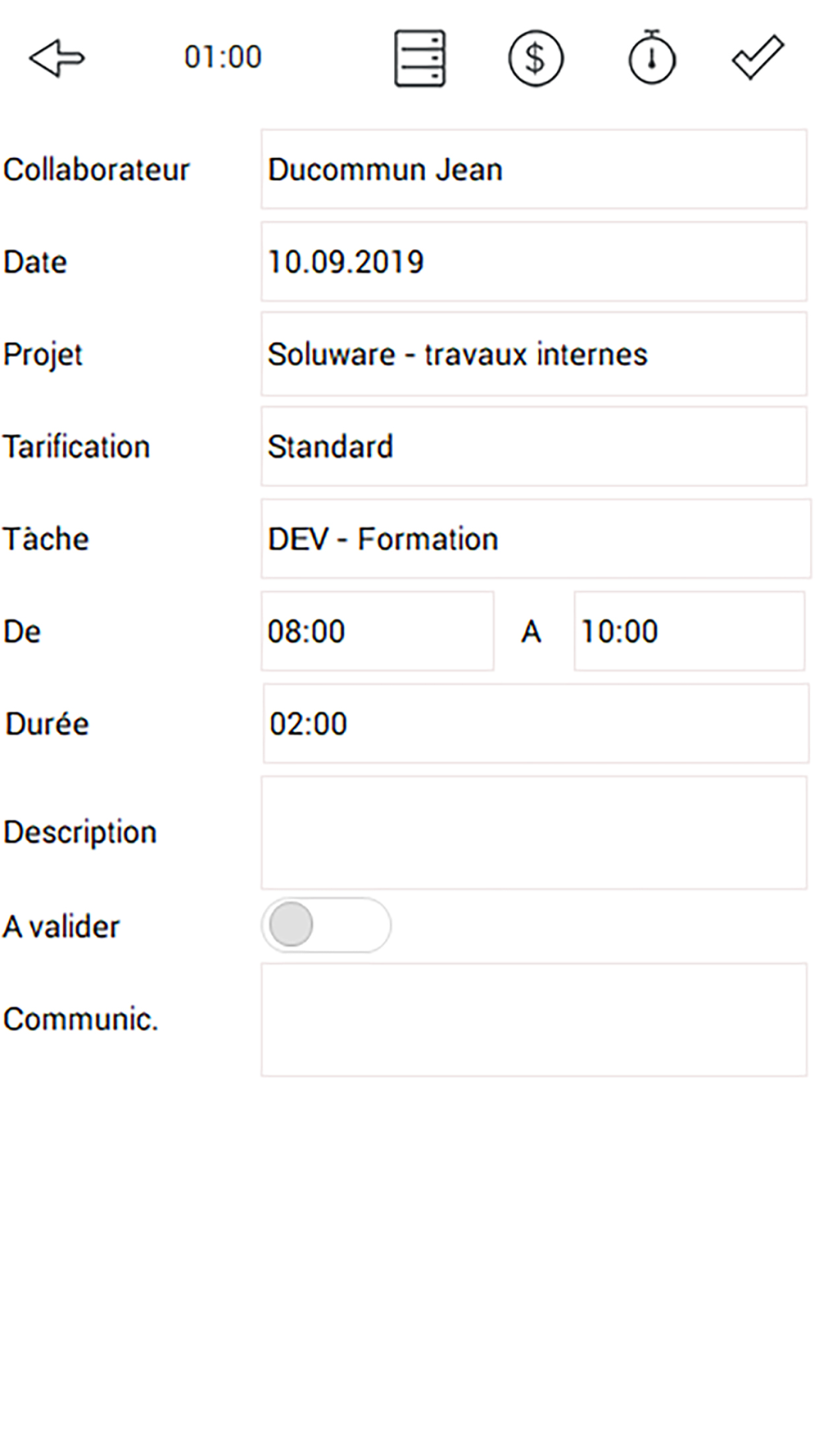Toggle the A valider switch

point(326,925)
